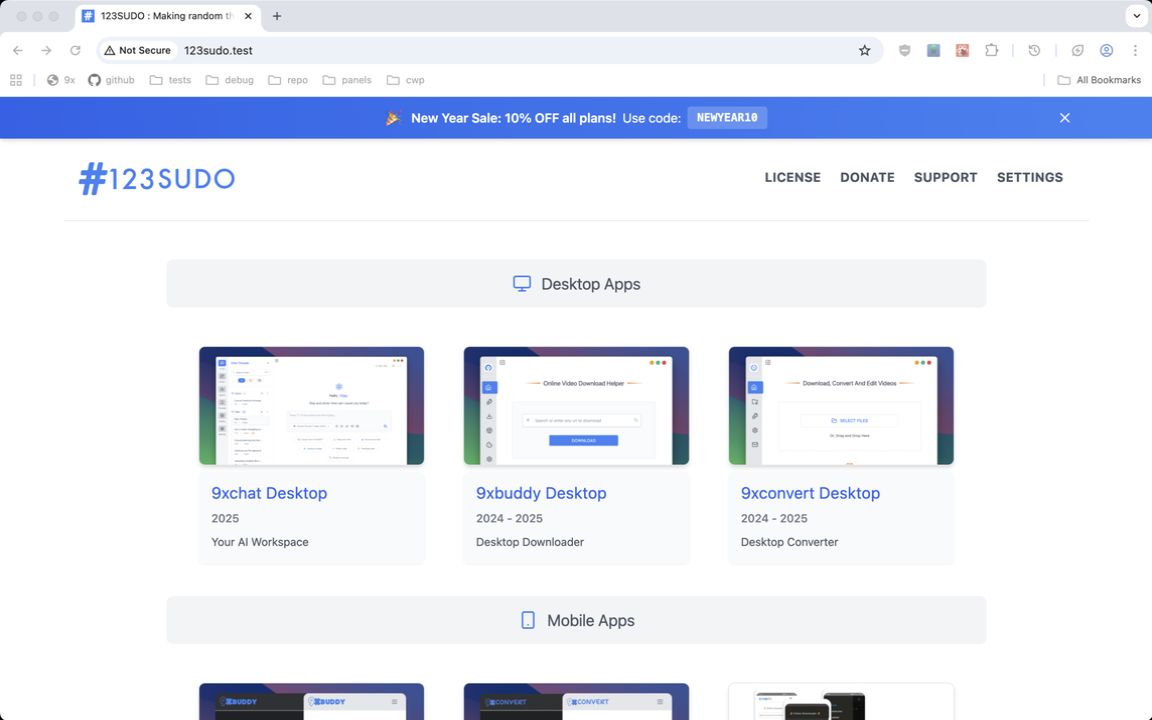Open the browser profile avatar

1106,49
